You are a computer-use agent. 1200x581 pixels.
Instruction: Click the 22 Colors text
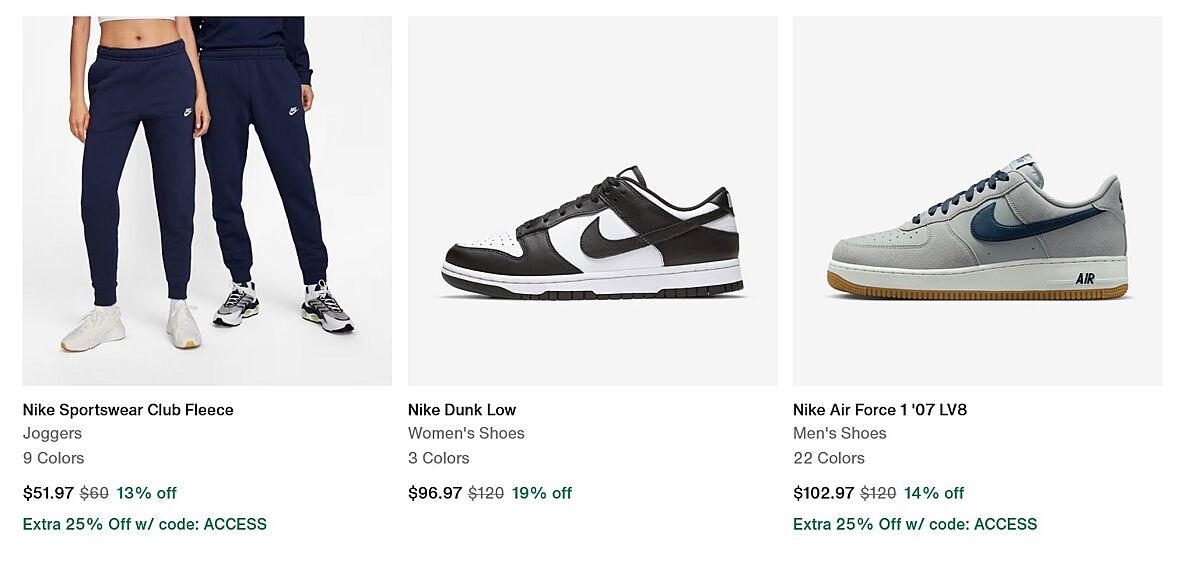coord(829,458)
